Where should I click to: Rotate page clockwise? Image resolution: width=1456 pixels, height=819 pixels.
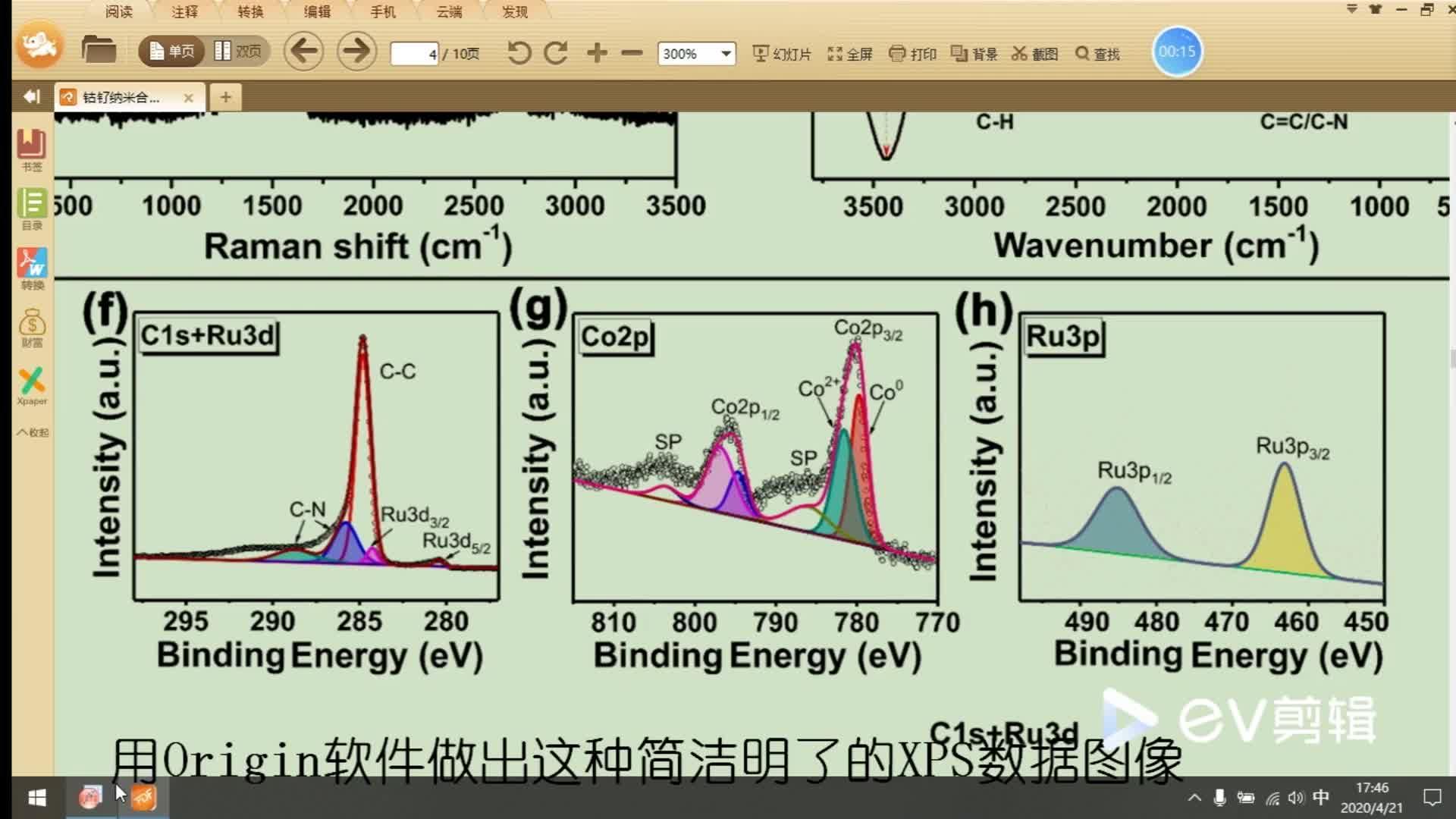(556, 53)
